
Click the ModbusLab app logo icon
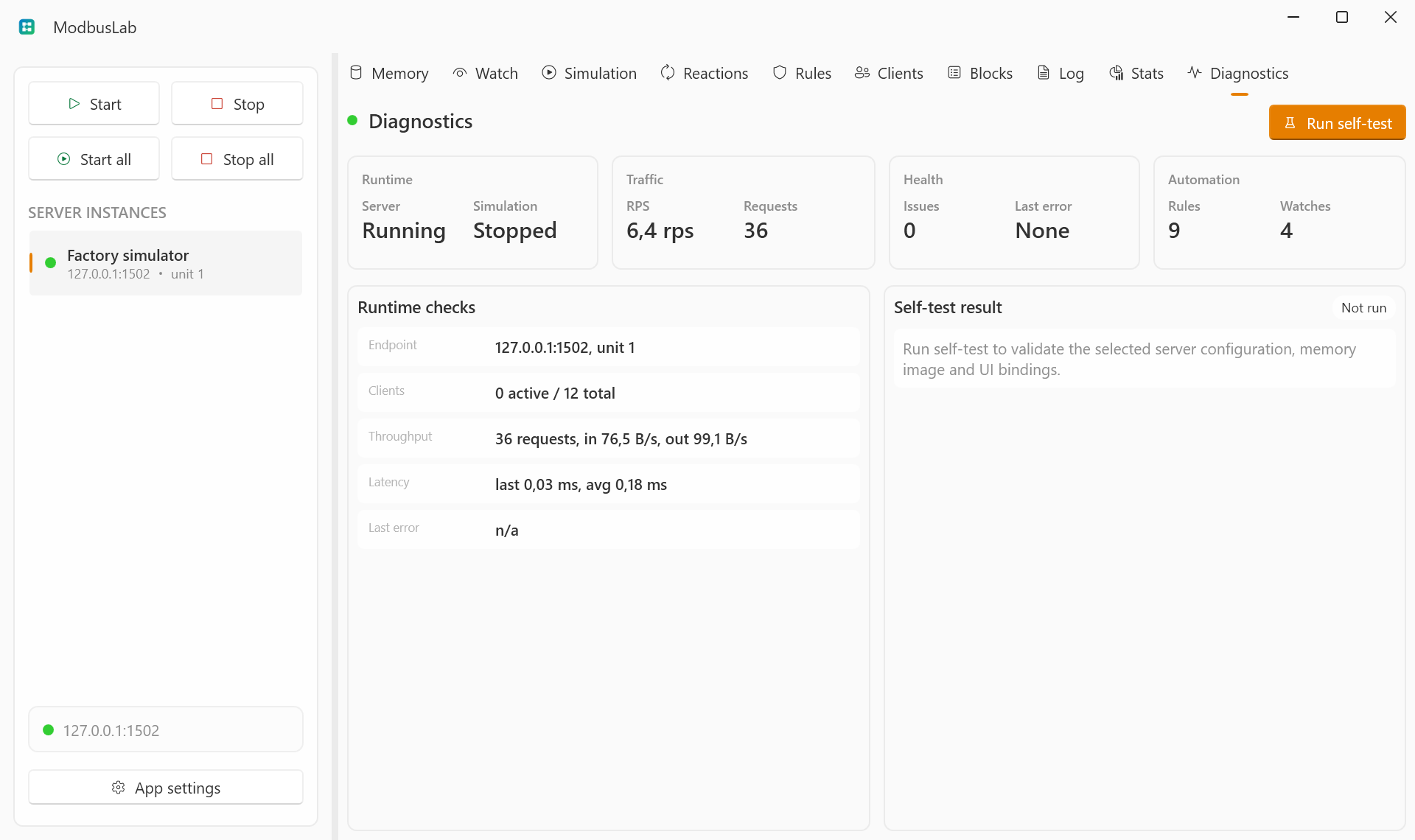click(x=27, y=27)
